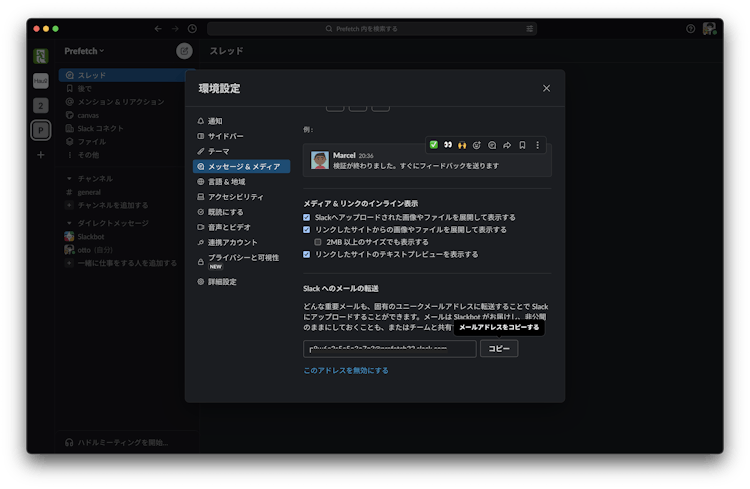Image resolution: width=750 pixels, height=489 pixels.
Task: Collapse the チャンネル section
Action: [x=68, y=178]
